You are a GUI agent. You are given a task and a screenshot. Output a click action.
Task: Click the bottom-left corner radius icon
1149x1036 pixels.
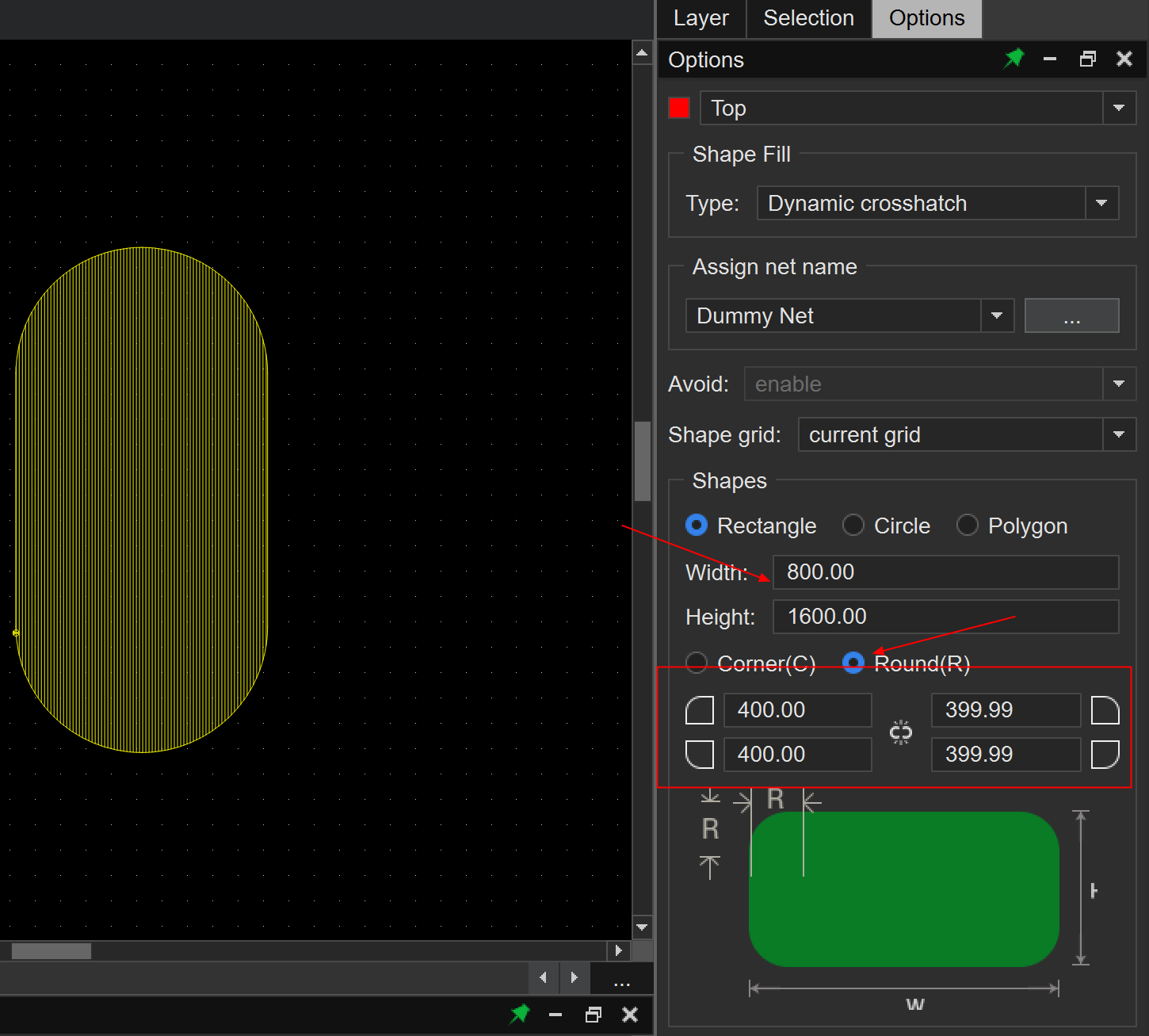(x=699, y=755)
